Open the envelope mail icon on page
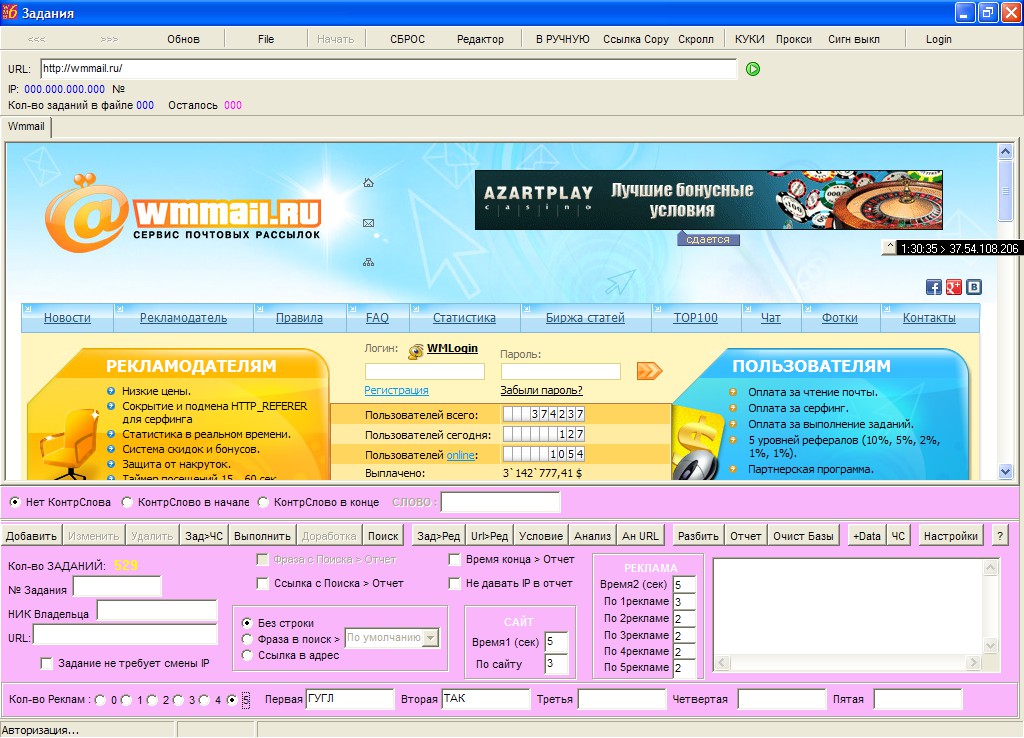The width and height of the screenshot is (1024, 738). pyautogui.click(x=368, y=223)
